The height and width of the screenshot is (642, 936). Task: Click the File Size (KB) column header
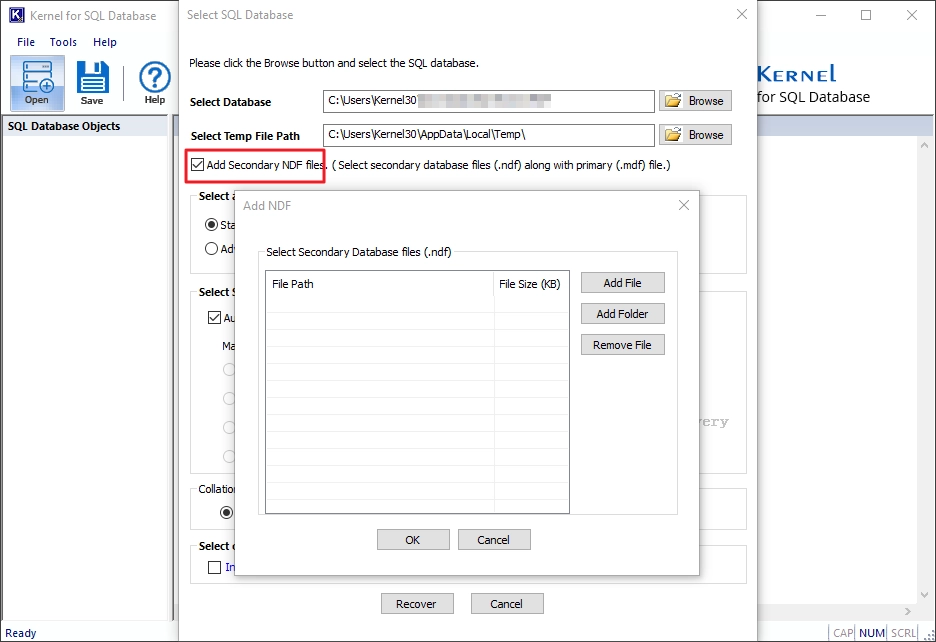(x=531, y=284)
